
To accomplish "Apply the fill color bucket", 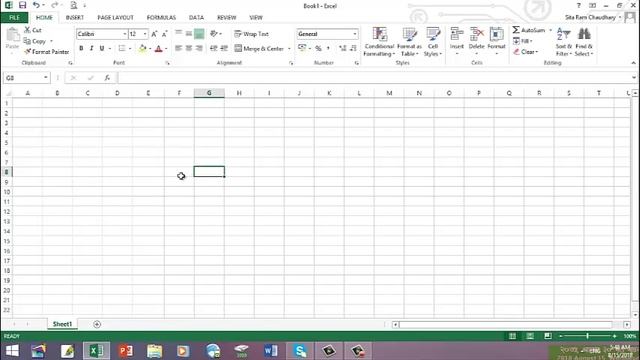I will click(142, 49).
